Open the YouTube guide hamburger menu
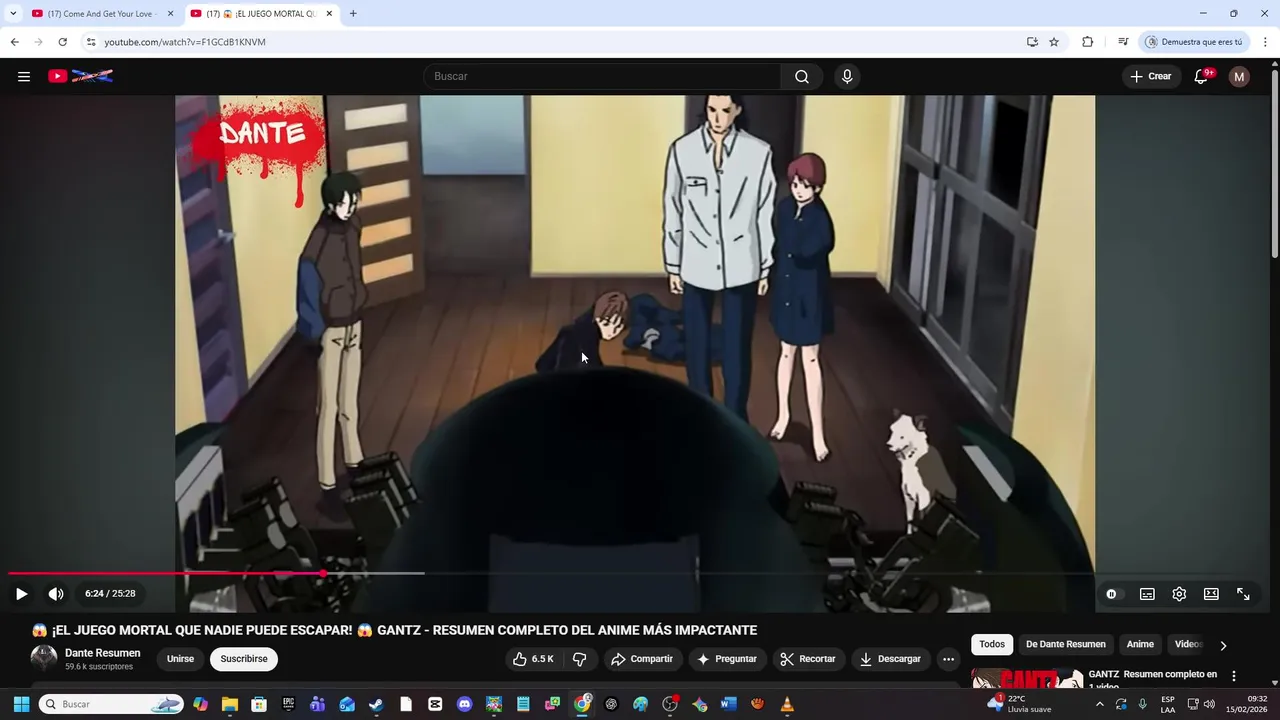This screenshot has width=1280, height=720. pos(24,76)
